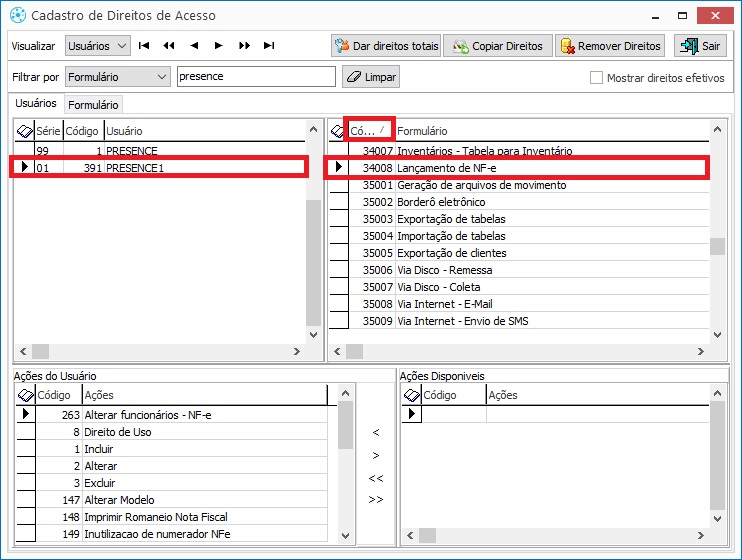Select form 35003 Exportação de tabelas
Viewport: 742px width, 560px height.
tap(519, 219)
